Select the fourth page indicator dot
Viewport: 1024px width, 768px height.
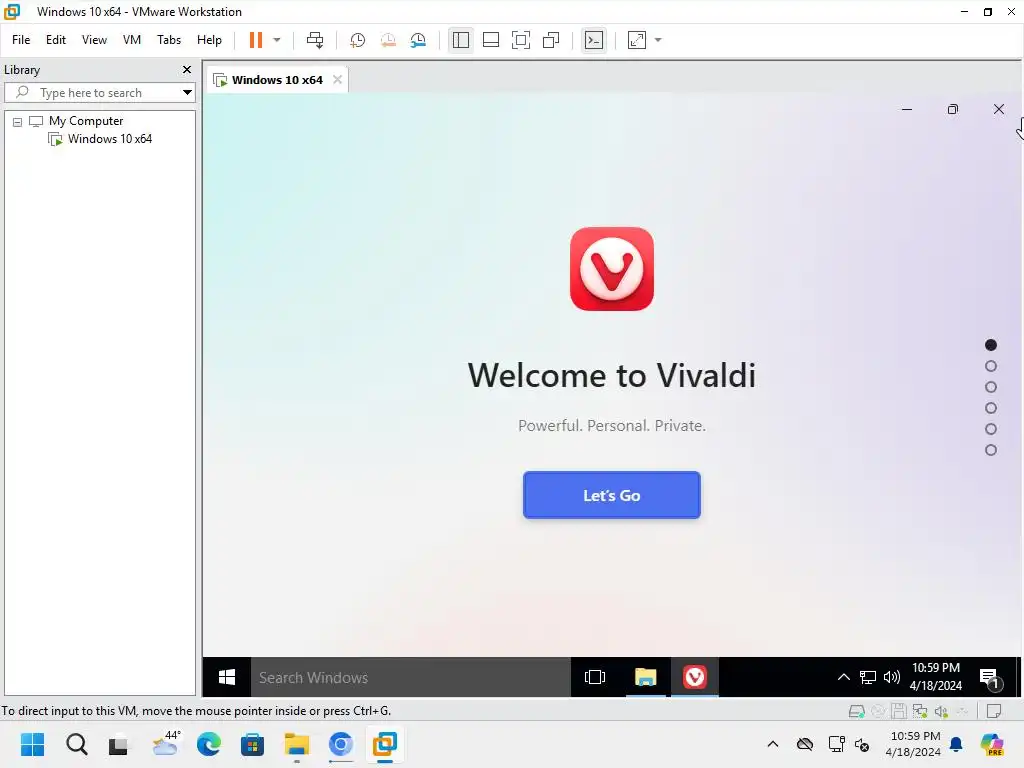coord(991,408)
